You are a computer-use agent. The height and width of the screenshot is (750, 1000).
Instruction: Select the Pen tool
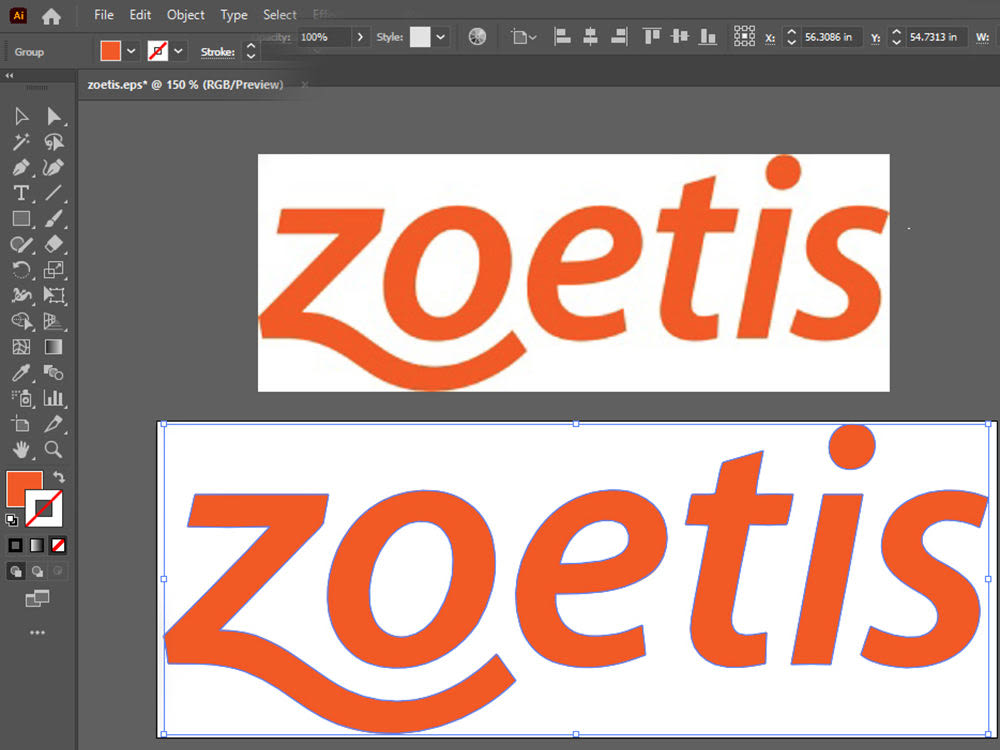21,168
